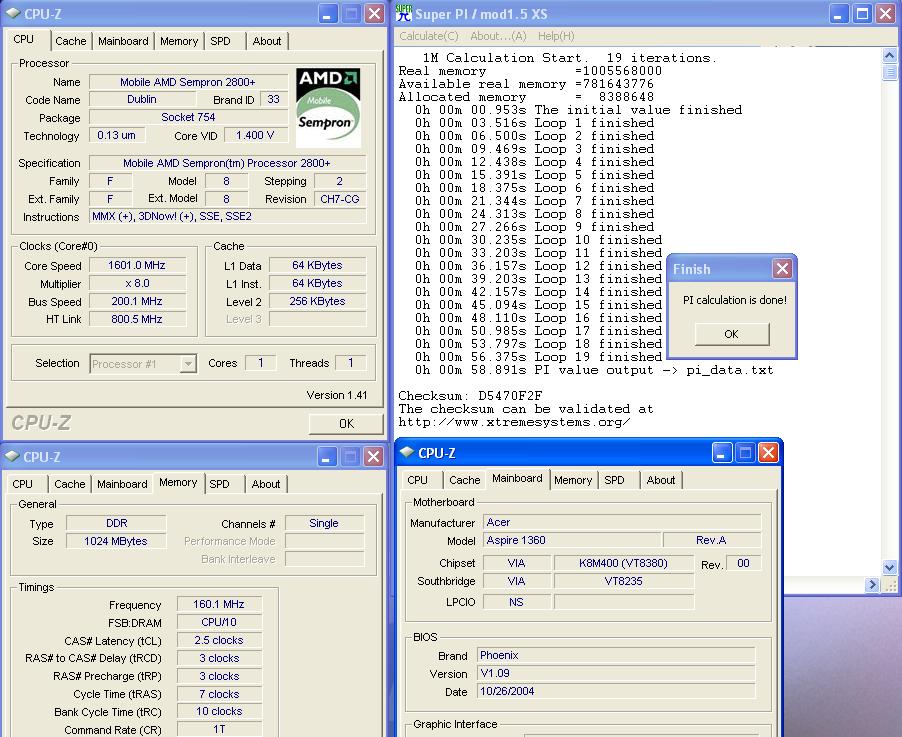
Task: Click the Name field Mobile AMD Sempron 2800+
Action: 188,82
